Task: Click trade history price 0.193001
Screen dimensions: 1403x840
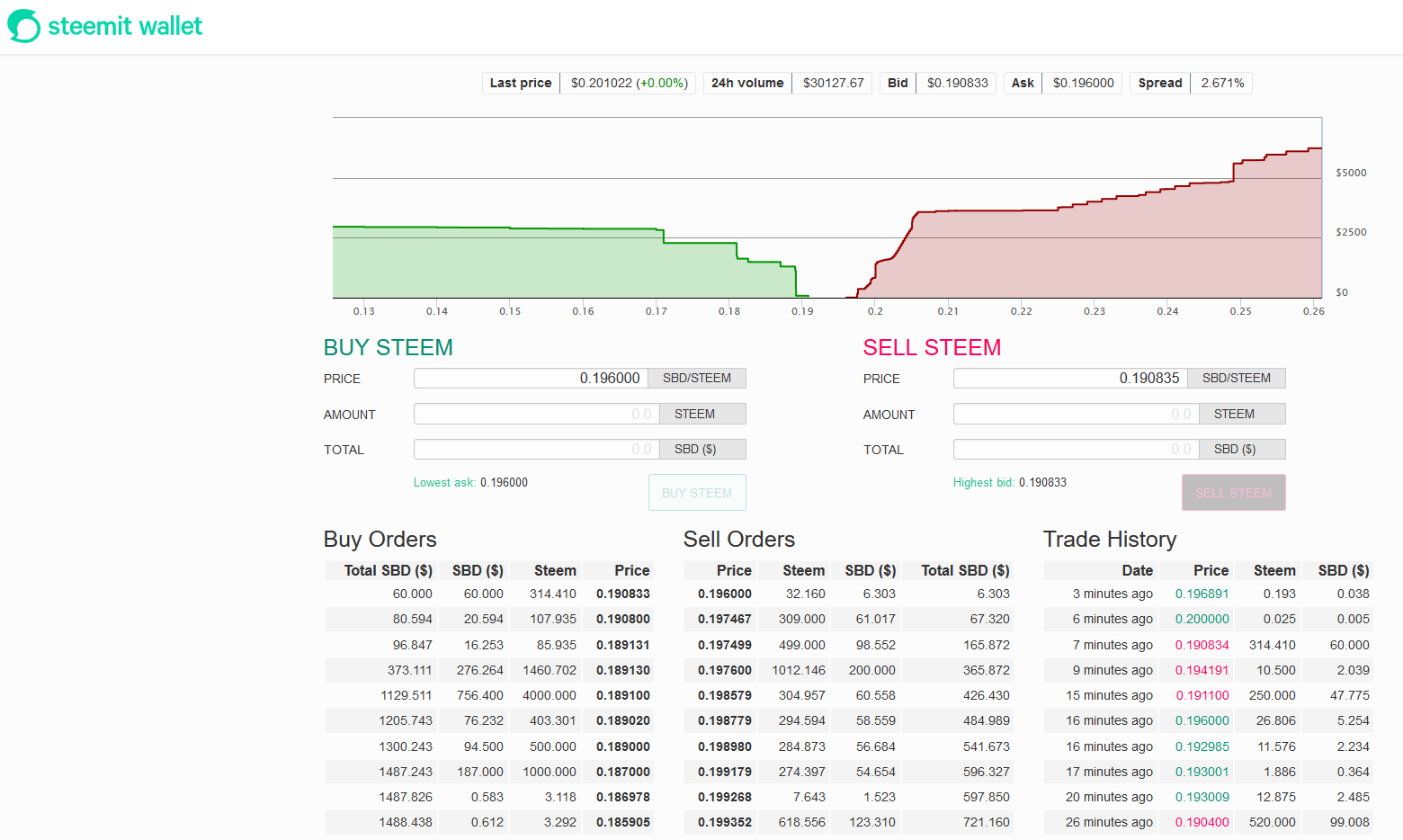Action: tap(1202, 772)
